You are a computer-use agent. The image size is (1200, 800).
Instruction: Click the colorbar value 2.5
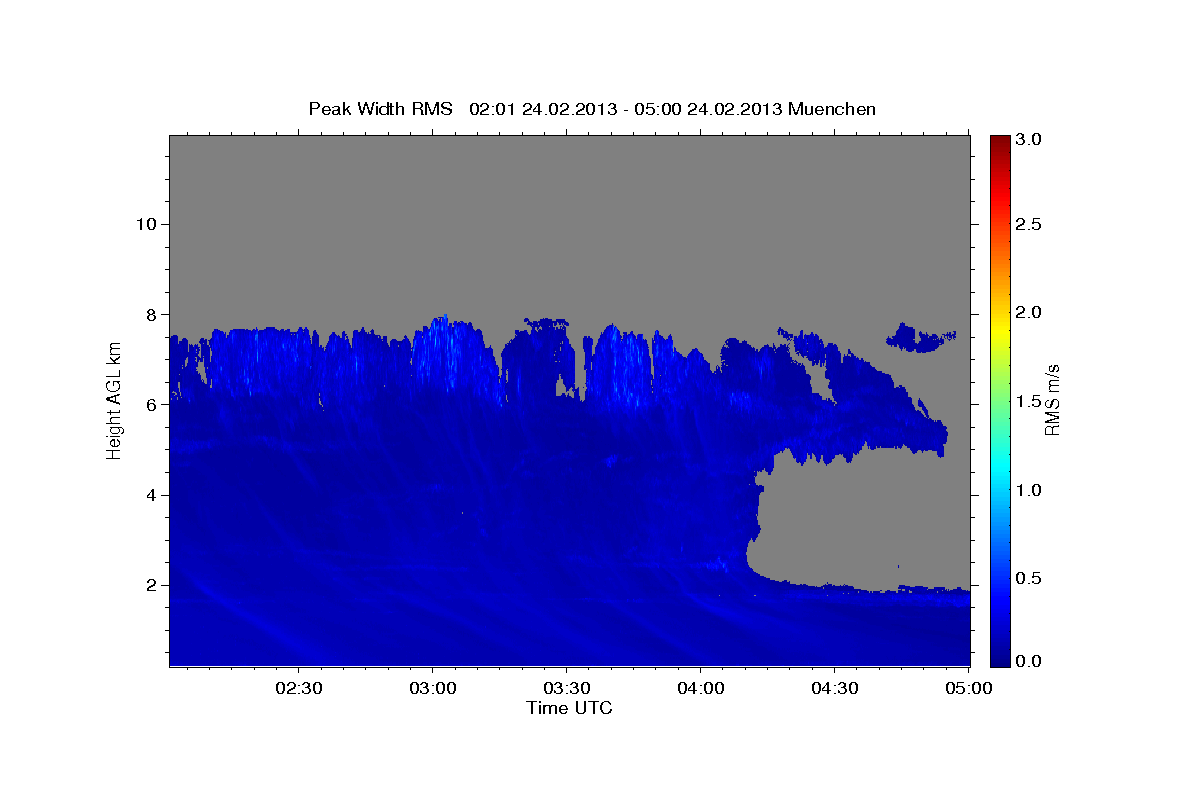[x=1030, y=224]
